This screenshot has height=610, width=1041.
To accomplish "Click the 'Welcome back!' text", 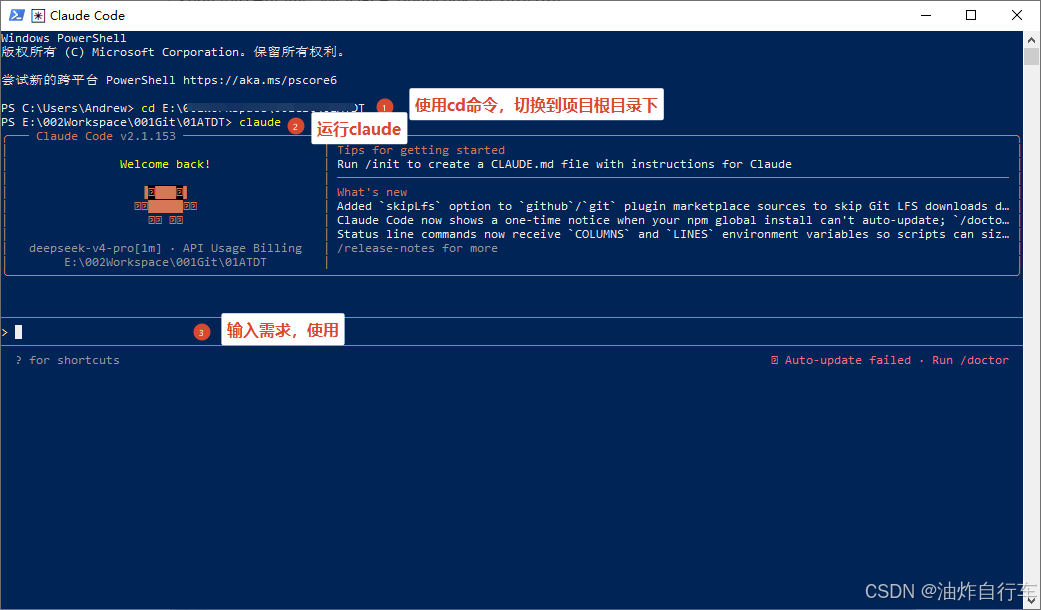I will (x=165, y=164).
